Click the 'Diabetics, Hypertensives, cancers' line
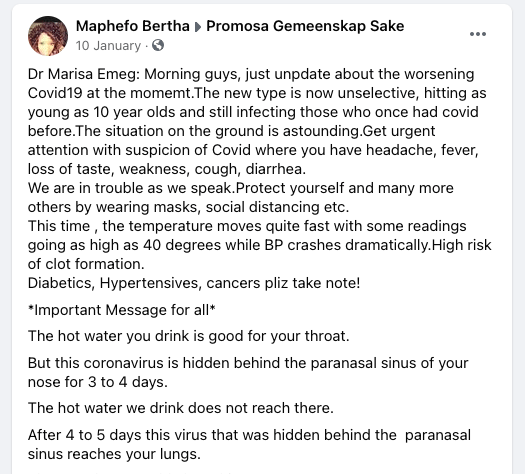The width and height of the screenshot is (525, 474). tap(194, 283)
